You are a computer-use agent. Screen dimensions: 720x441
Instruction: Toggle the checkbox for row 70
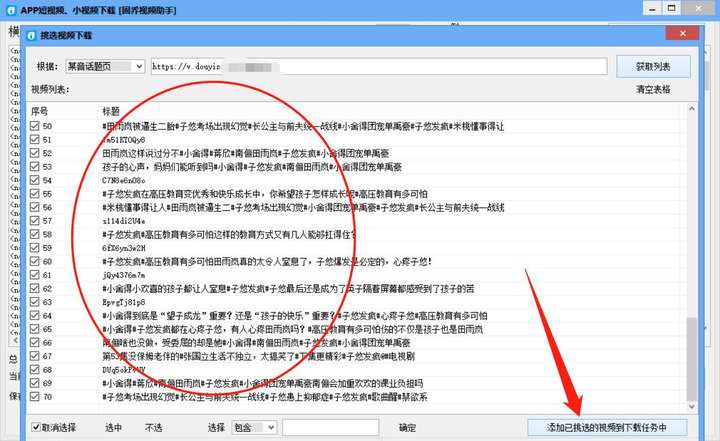click(34, 396)
